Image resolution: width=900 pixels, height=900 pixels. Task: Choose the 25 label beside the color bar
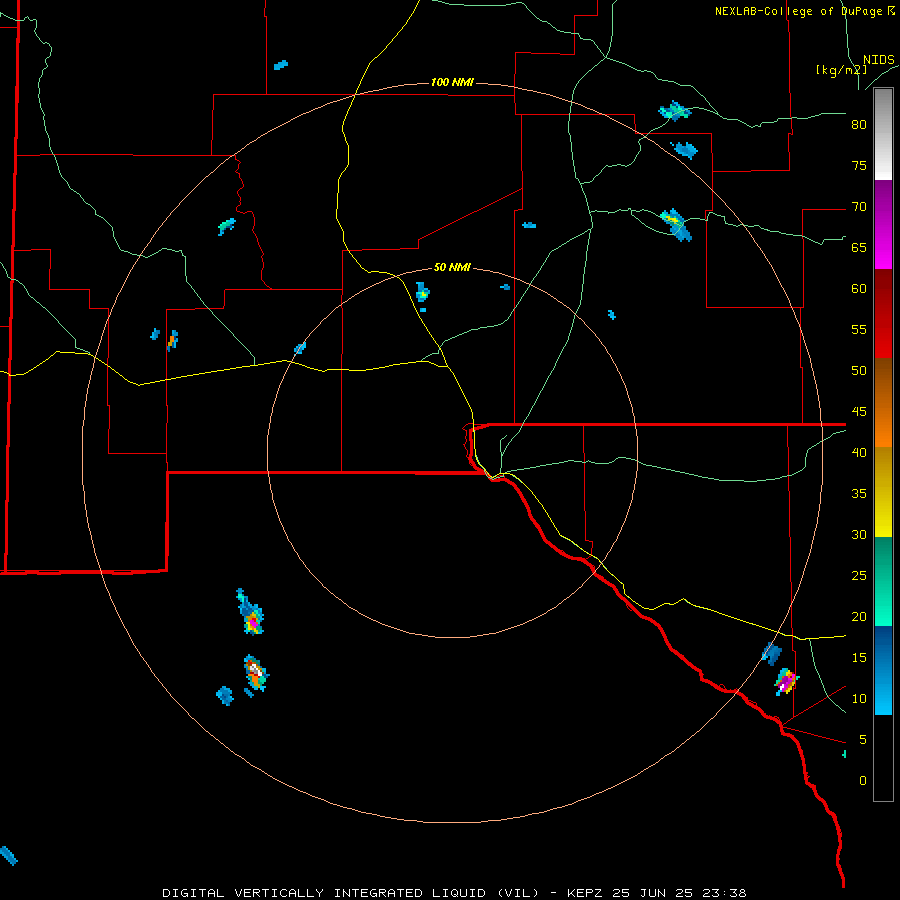click(x=859, y=576)
